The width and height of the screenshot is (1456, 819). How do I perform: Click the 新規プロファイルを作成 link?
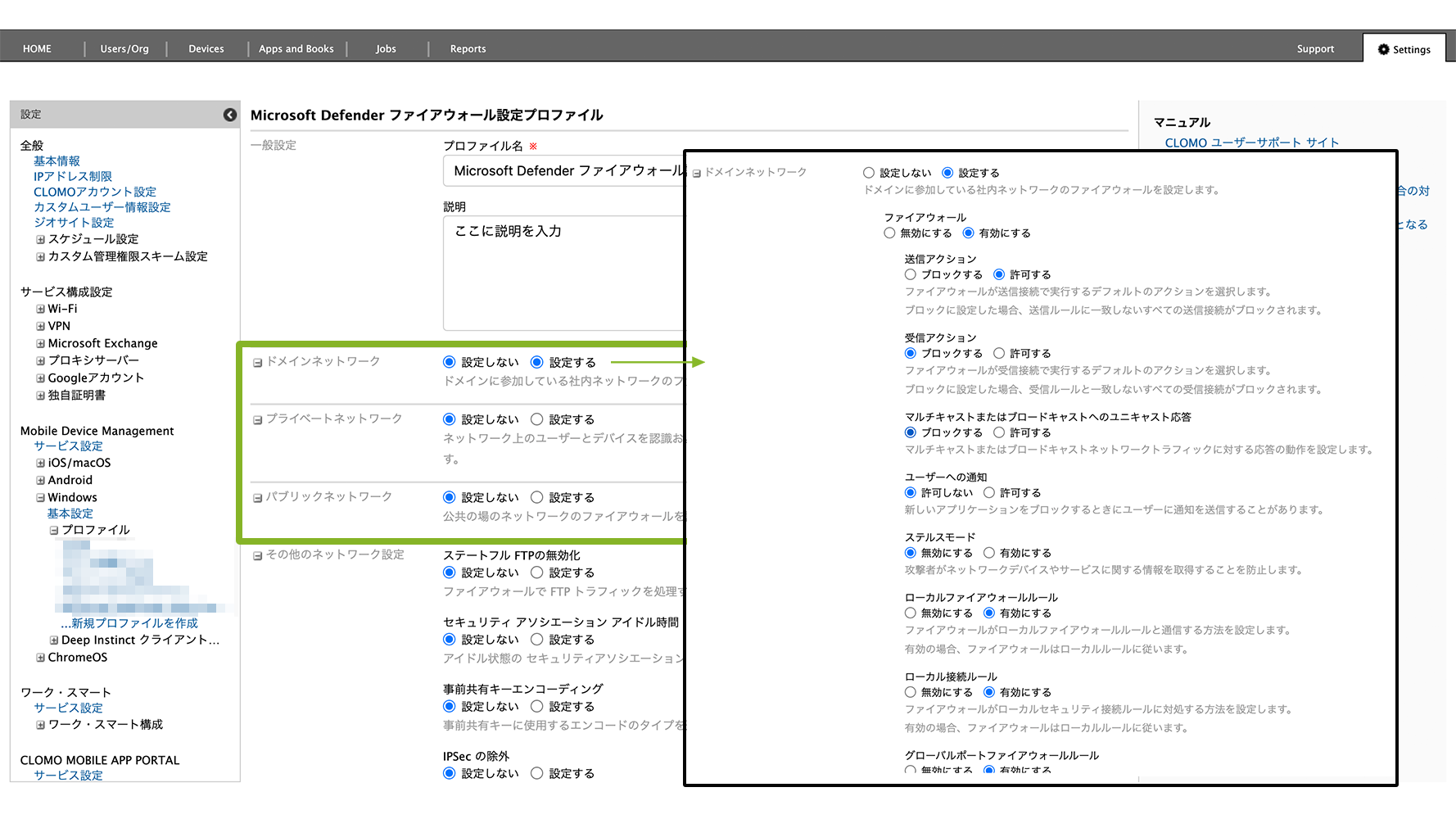(x=129, y=623)
